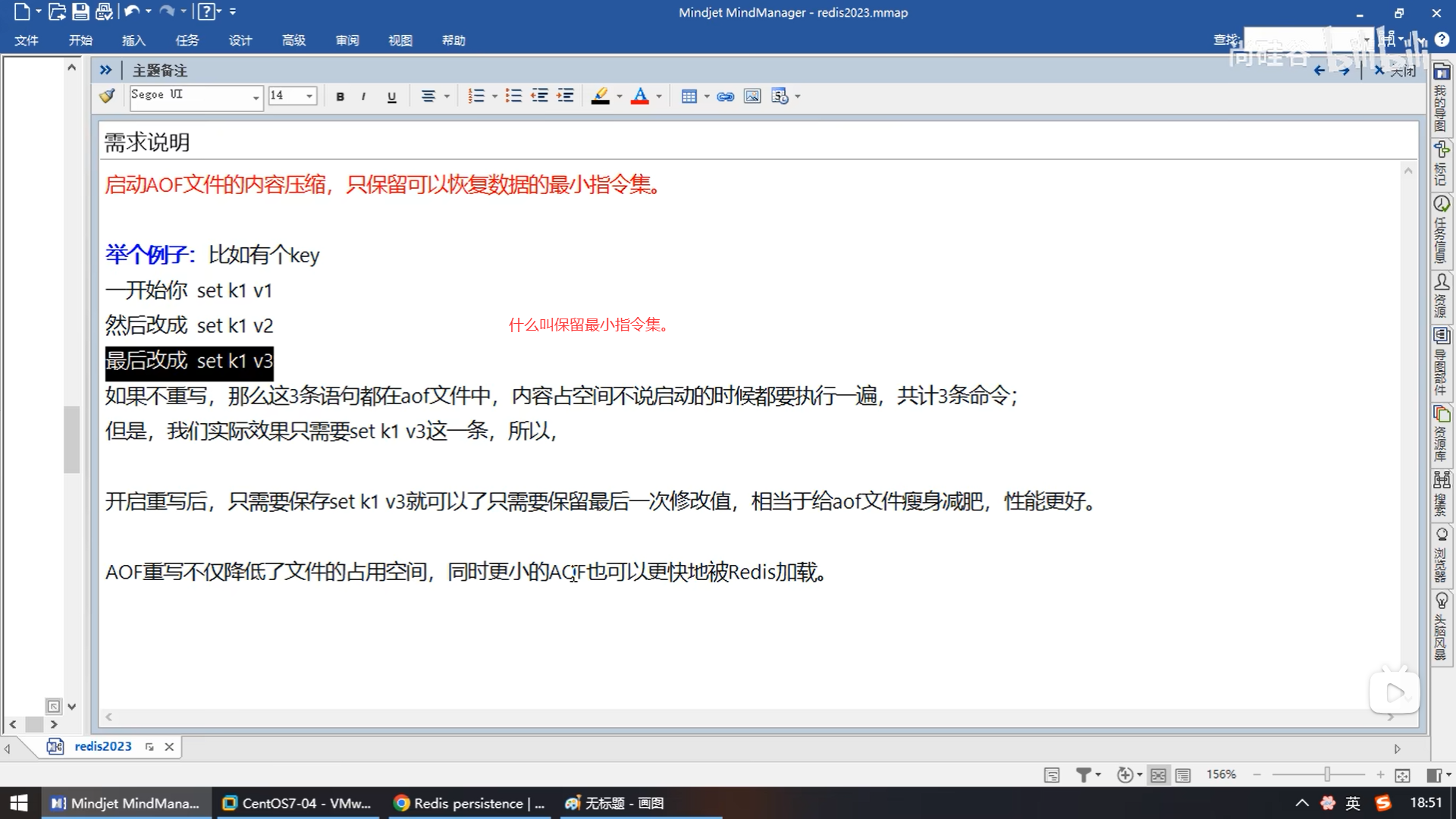
Task: Click the clear formatting brush icon
Action: (x=107, y=96)
